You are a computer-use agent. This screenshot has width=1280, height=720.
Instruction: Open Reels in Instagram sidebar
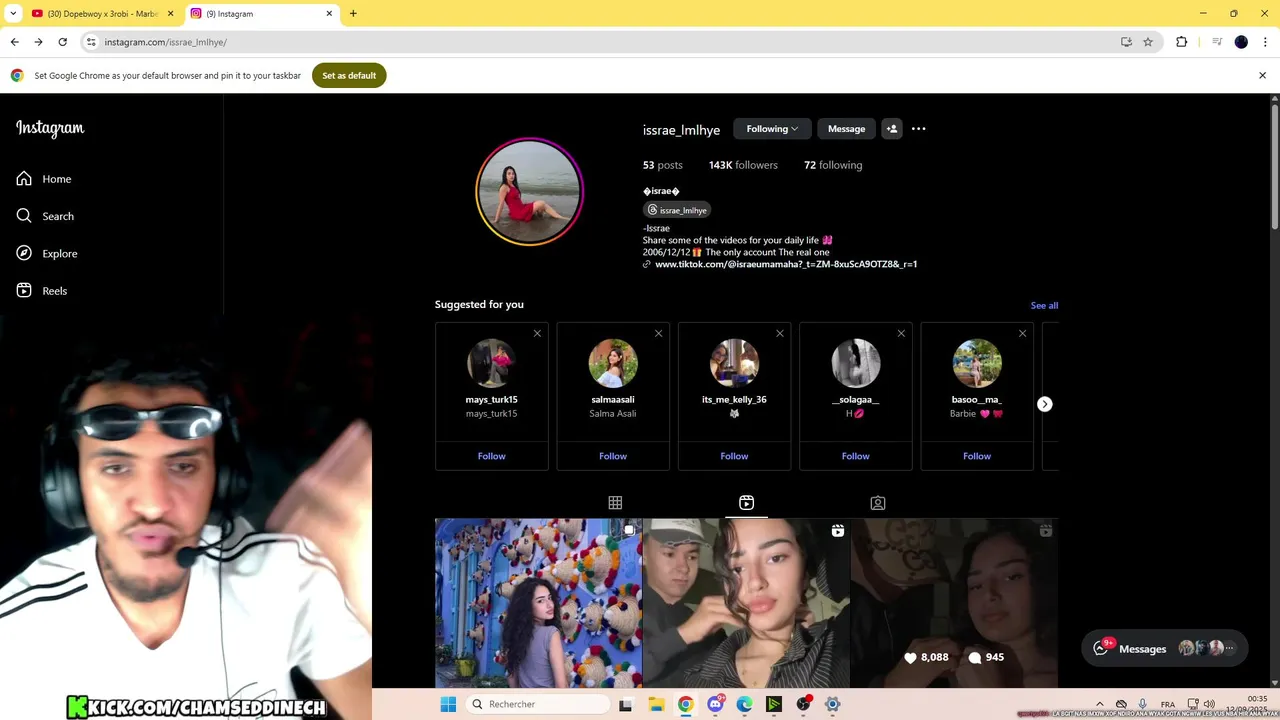[42, 291]
